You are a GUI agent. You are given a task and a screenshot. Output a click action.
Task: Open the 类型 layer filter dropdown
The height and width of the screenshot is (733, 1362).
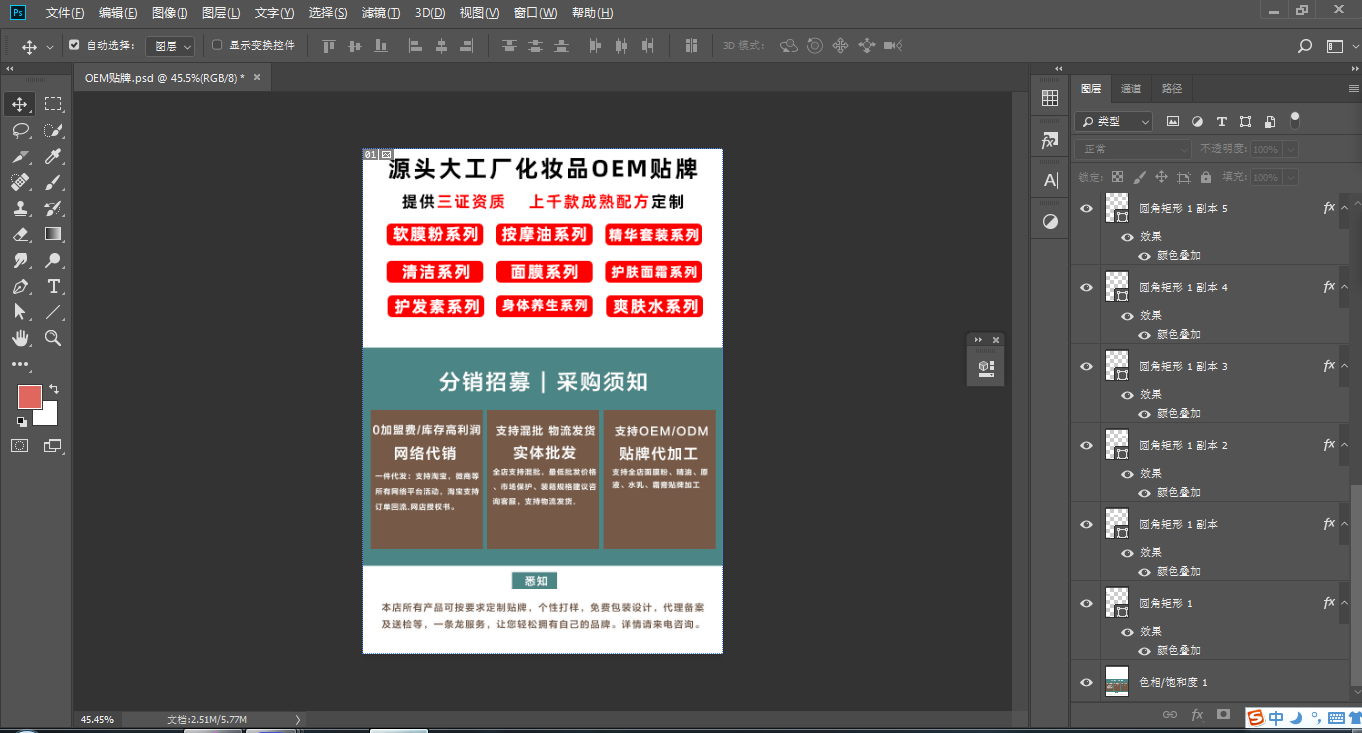(x=1114, y=121)
